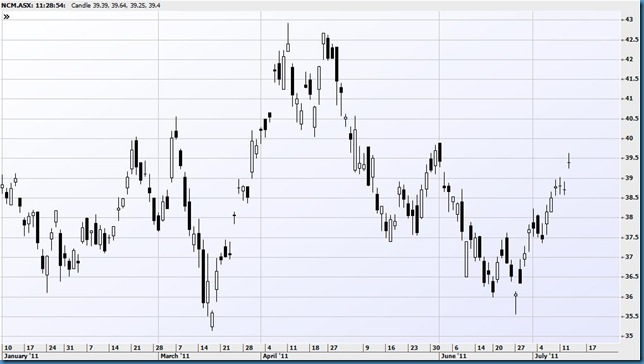Select the 38.5 price axis label
Viewport: 644px width, 364px height.
(632, 198)
